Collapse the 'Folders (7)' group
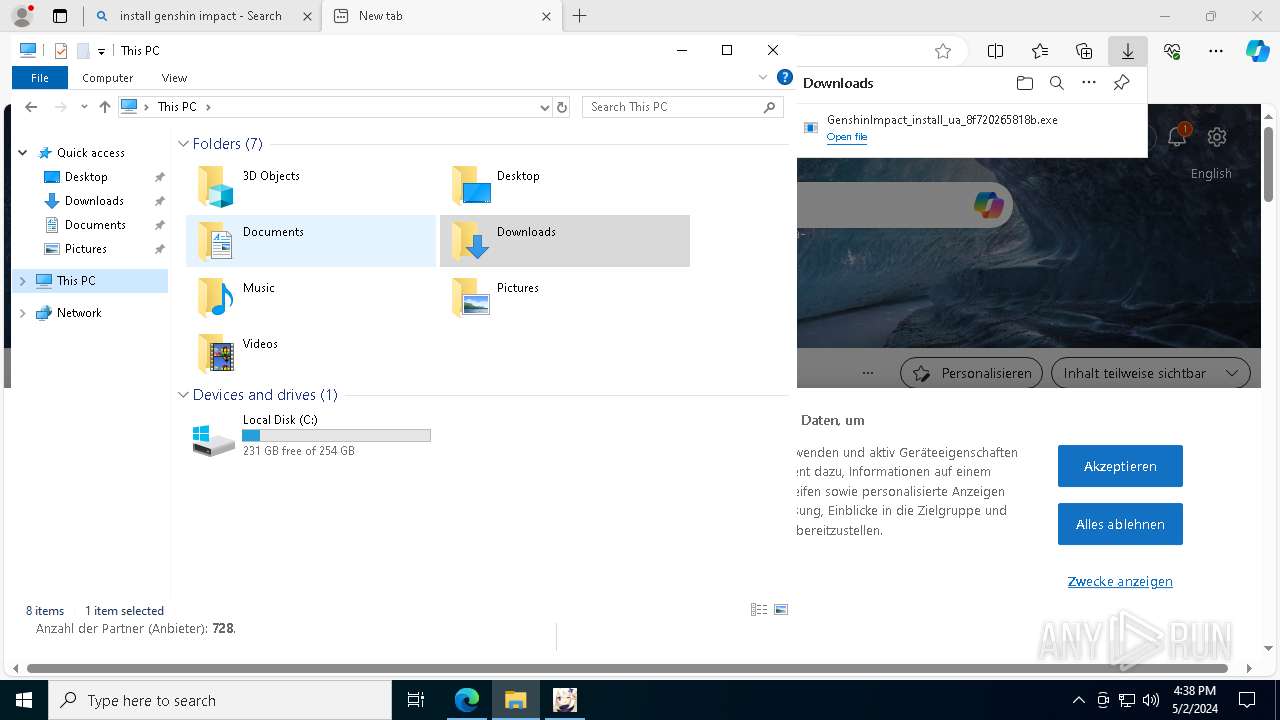This screenshot has width=1280, height=720. (183, 144)
